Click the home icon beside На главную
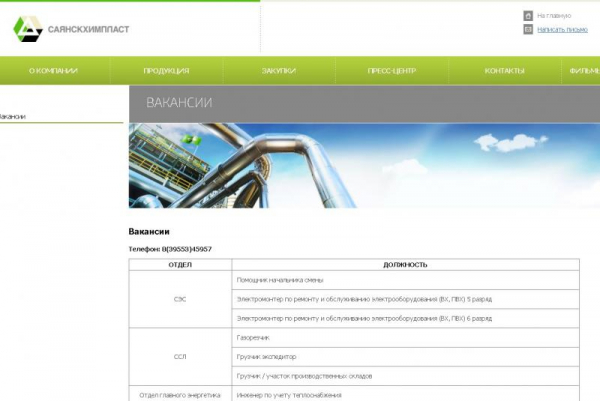 (x=528, y=15)
